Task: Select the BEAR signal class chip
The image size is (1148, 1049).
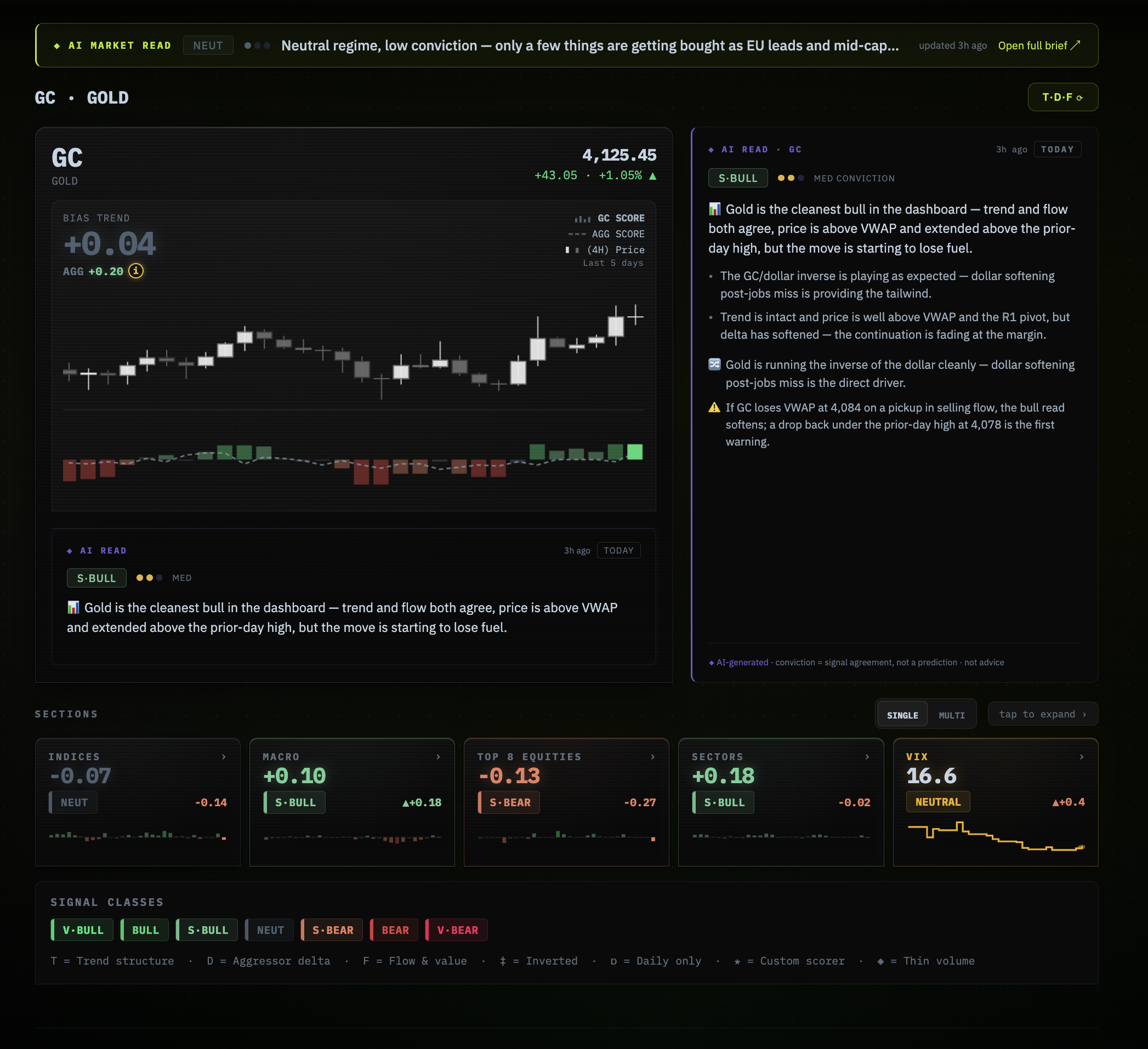Action: click(x=394, y=930)
